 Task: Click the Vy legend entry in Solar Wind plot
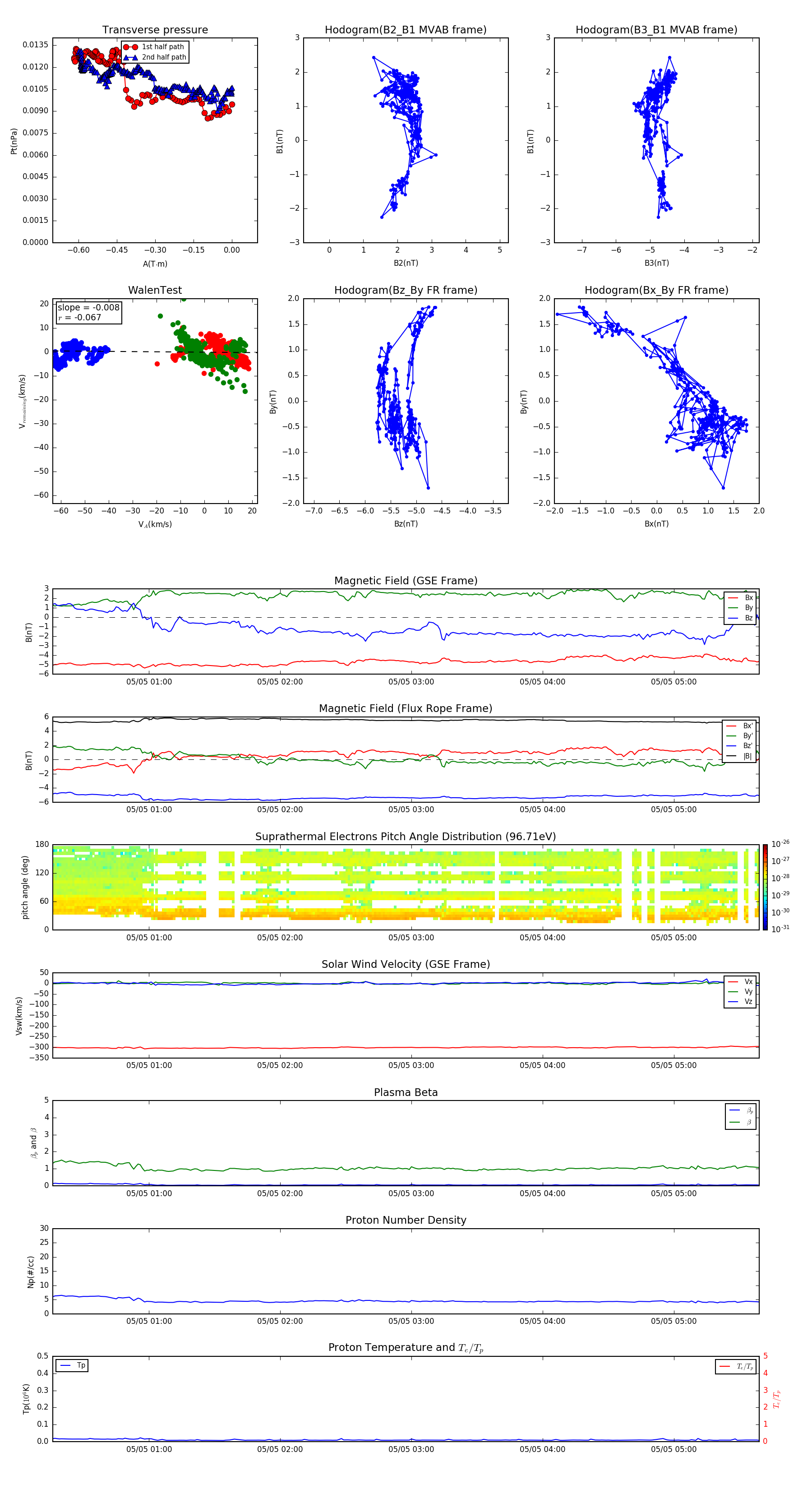740,992
